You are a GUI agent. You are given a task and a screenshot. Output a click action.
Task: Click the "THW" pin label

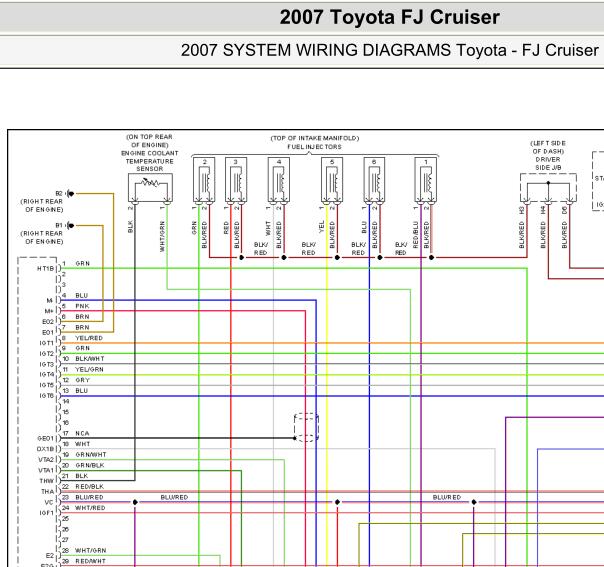[47, 481]
